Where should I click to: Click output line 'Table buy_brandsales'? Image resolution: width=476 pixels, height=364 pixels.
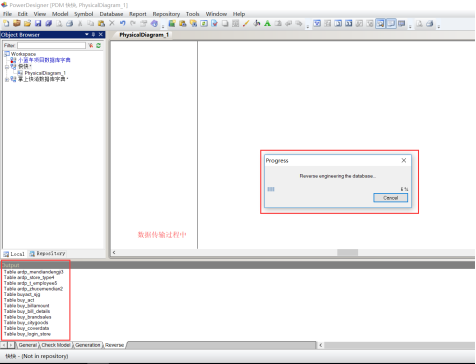27,317
